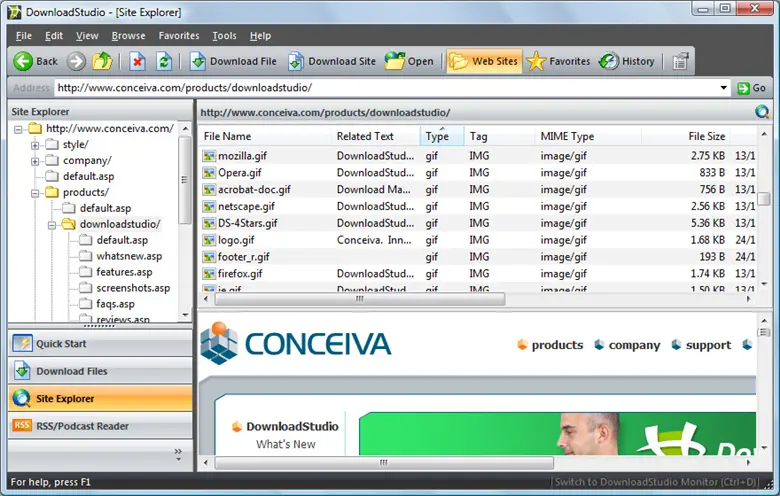This screenshot has height=496, width=780.
Task: Open the View menu
Action: point(87,36)
